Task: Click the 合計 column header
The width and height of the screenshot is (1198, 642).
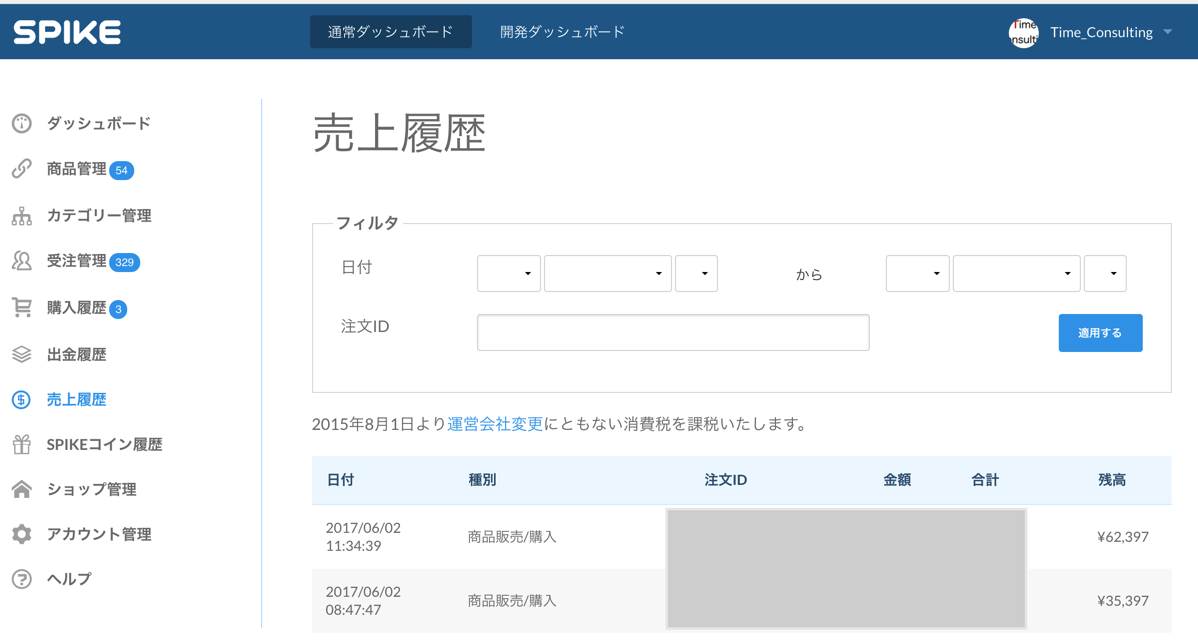Action: click(985, 480)
